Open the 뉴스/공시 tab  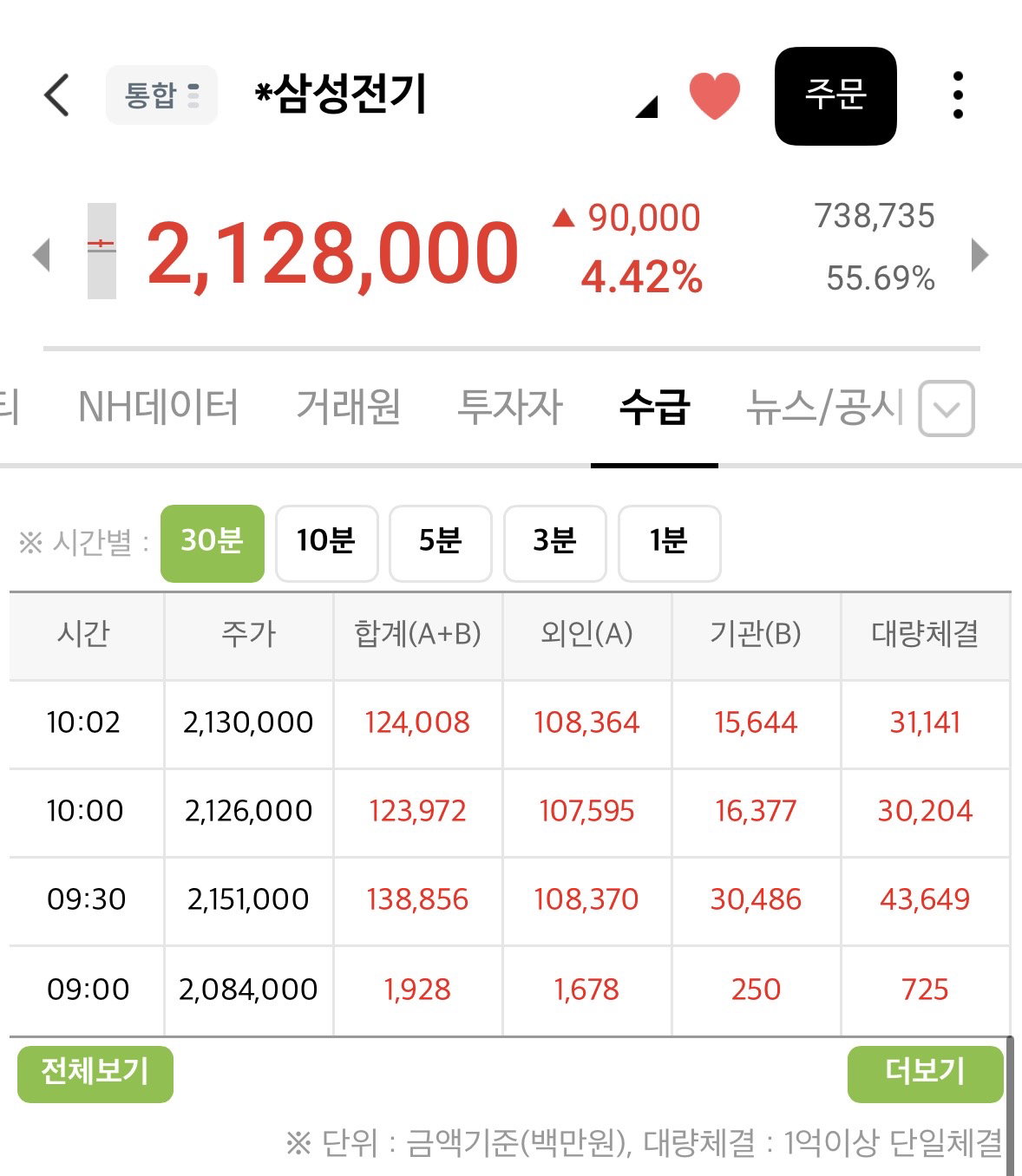[825, 407]
